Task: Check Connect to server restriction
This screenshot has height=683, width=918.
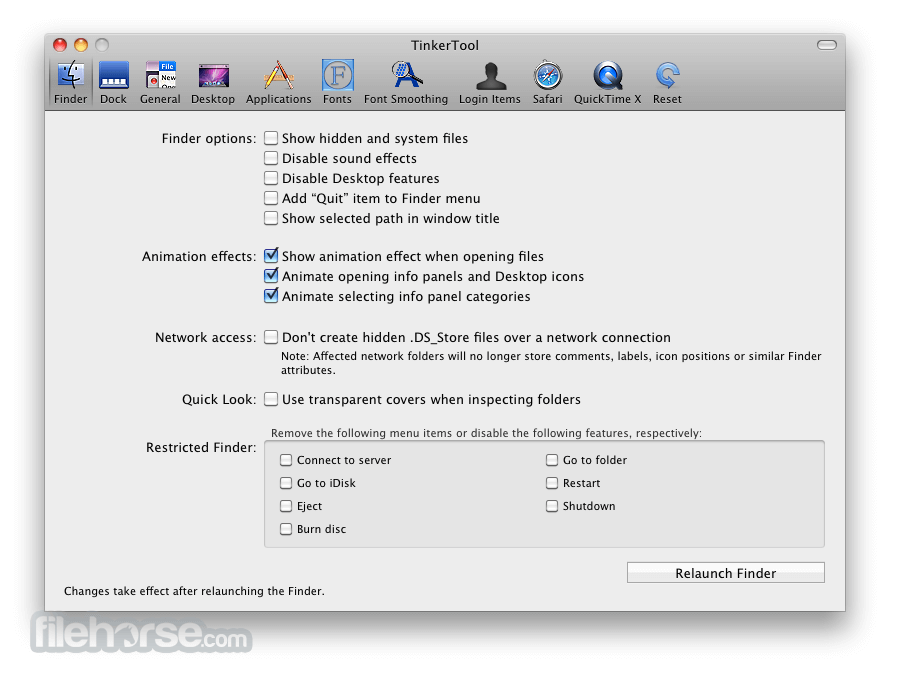Action: click(x=286, y=460)
